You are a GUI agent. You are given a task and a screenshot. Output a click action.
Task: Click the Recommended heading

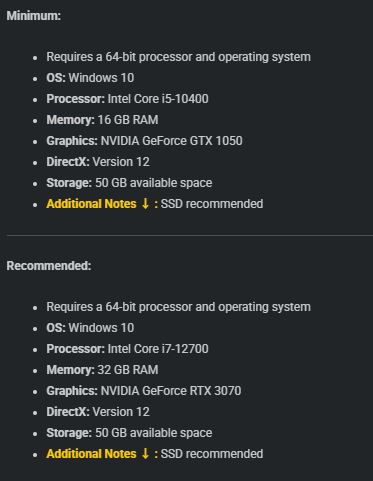tap(49, 266)
